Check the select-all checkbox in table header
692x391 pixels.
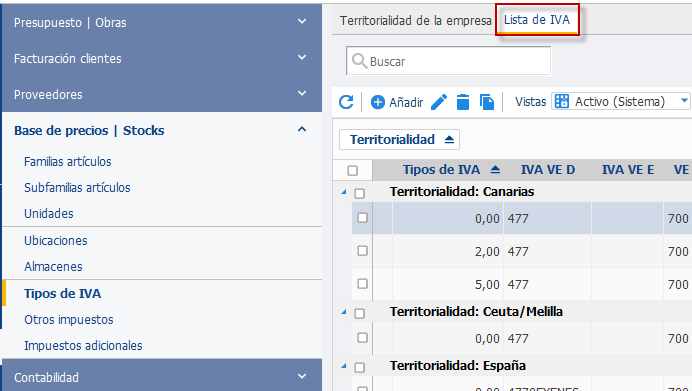click(x=352, y=170)
